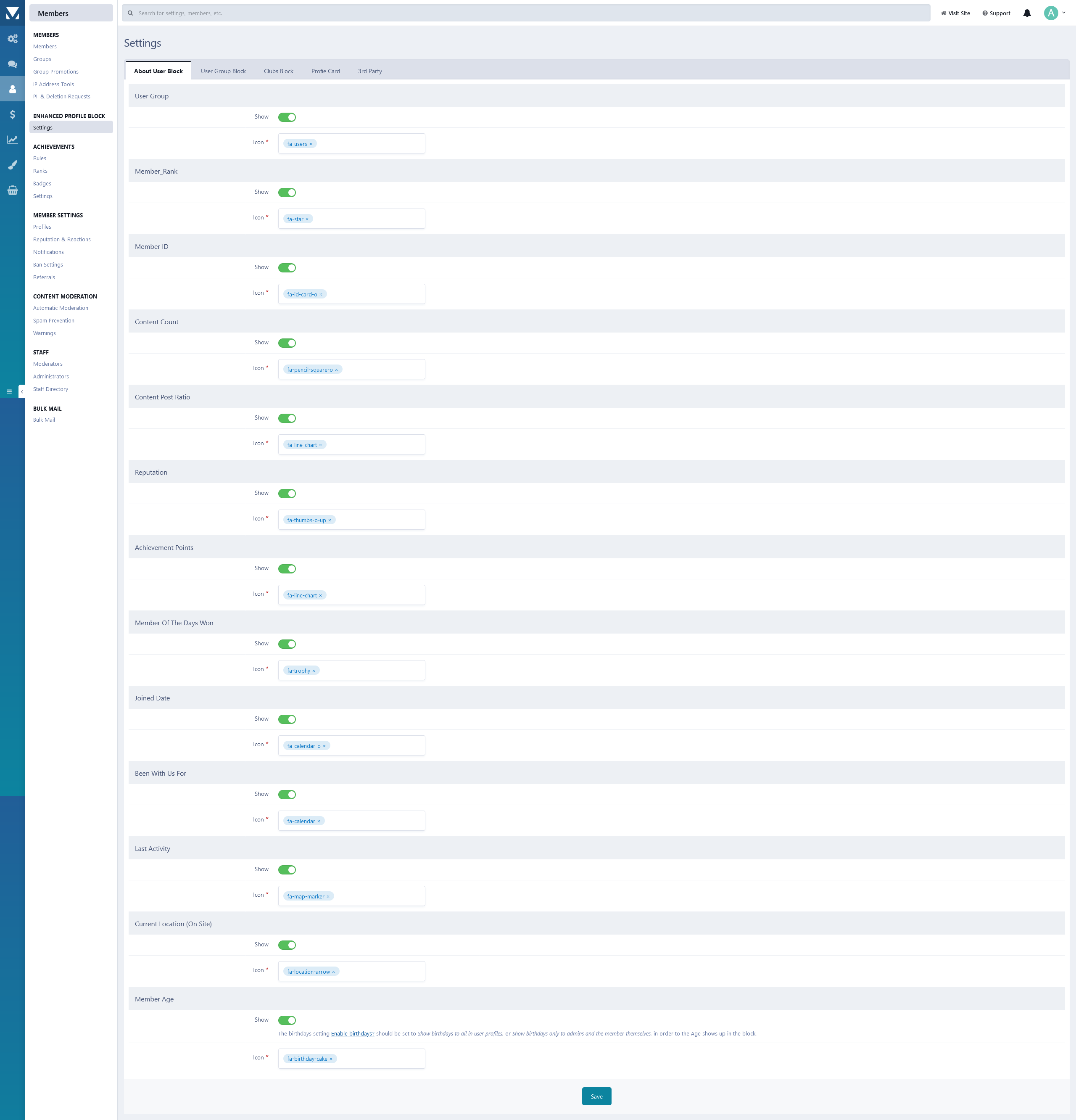Switch to the Profie Card tab
This screenshot has height=1120, width=1076.
pyautogui.click(x=326, y=71)
